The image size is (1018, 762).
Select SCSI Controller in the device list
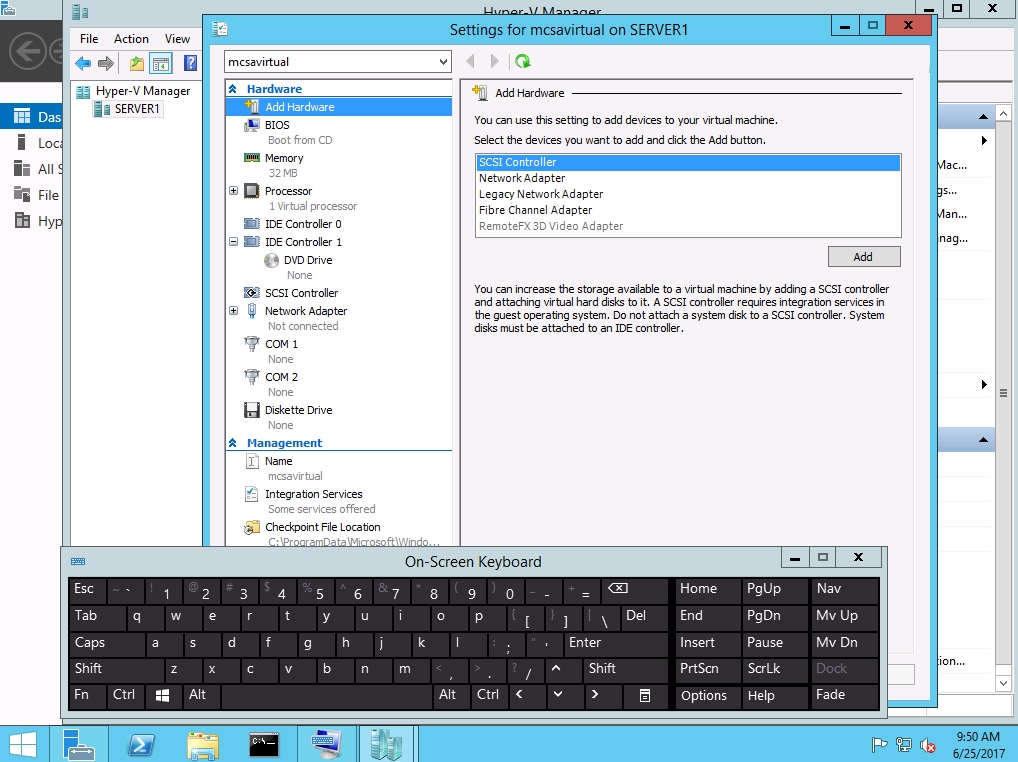tap(688, 162)
